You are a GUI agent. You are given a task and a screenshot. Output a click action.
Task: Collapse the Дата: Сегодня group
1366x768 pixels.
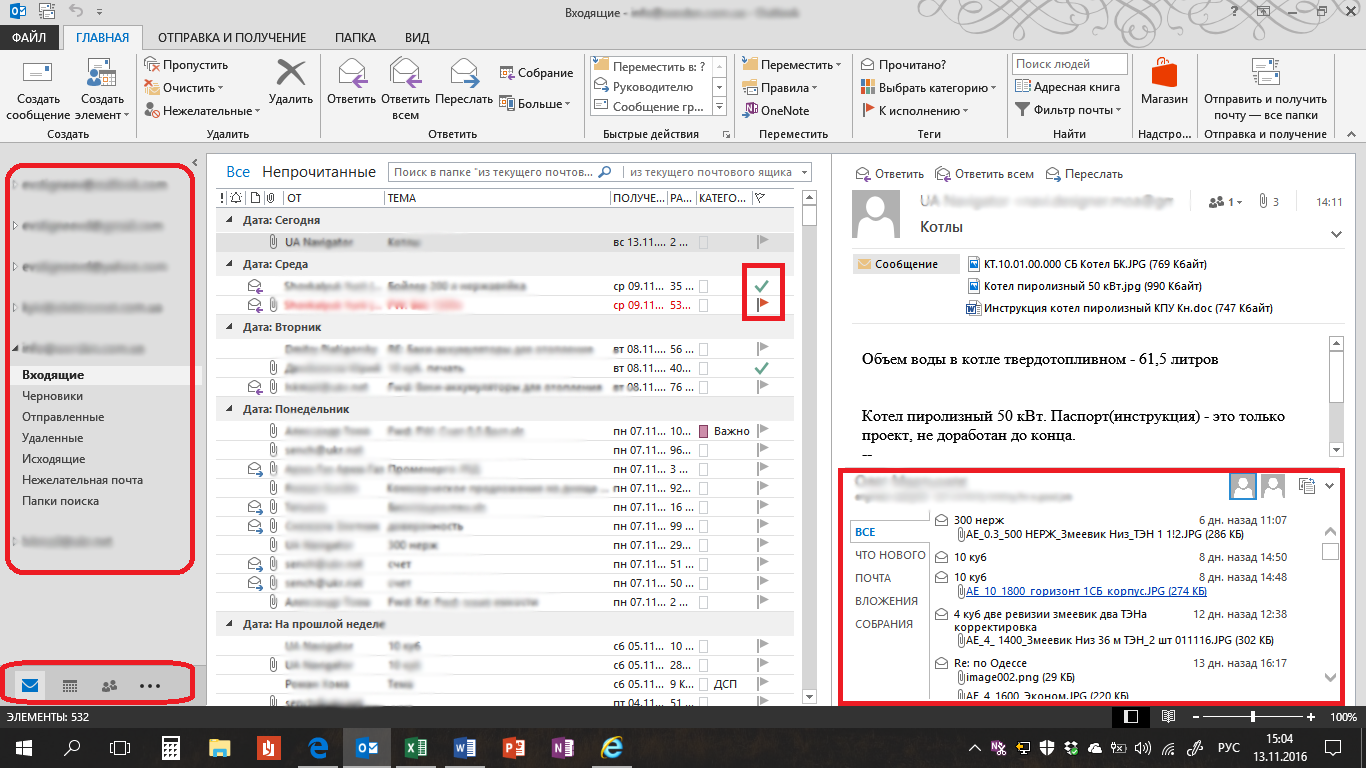230,220
